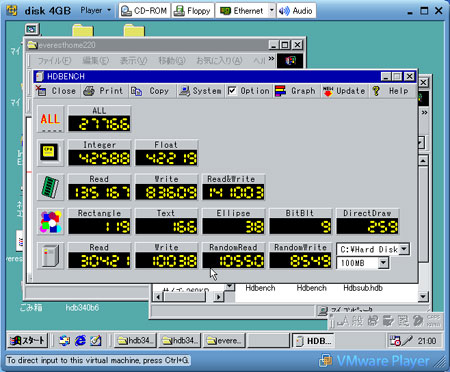This screenshot has width=450, height=372.
Task: Open the Graph view
Action: coord(296,91)
